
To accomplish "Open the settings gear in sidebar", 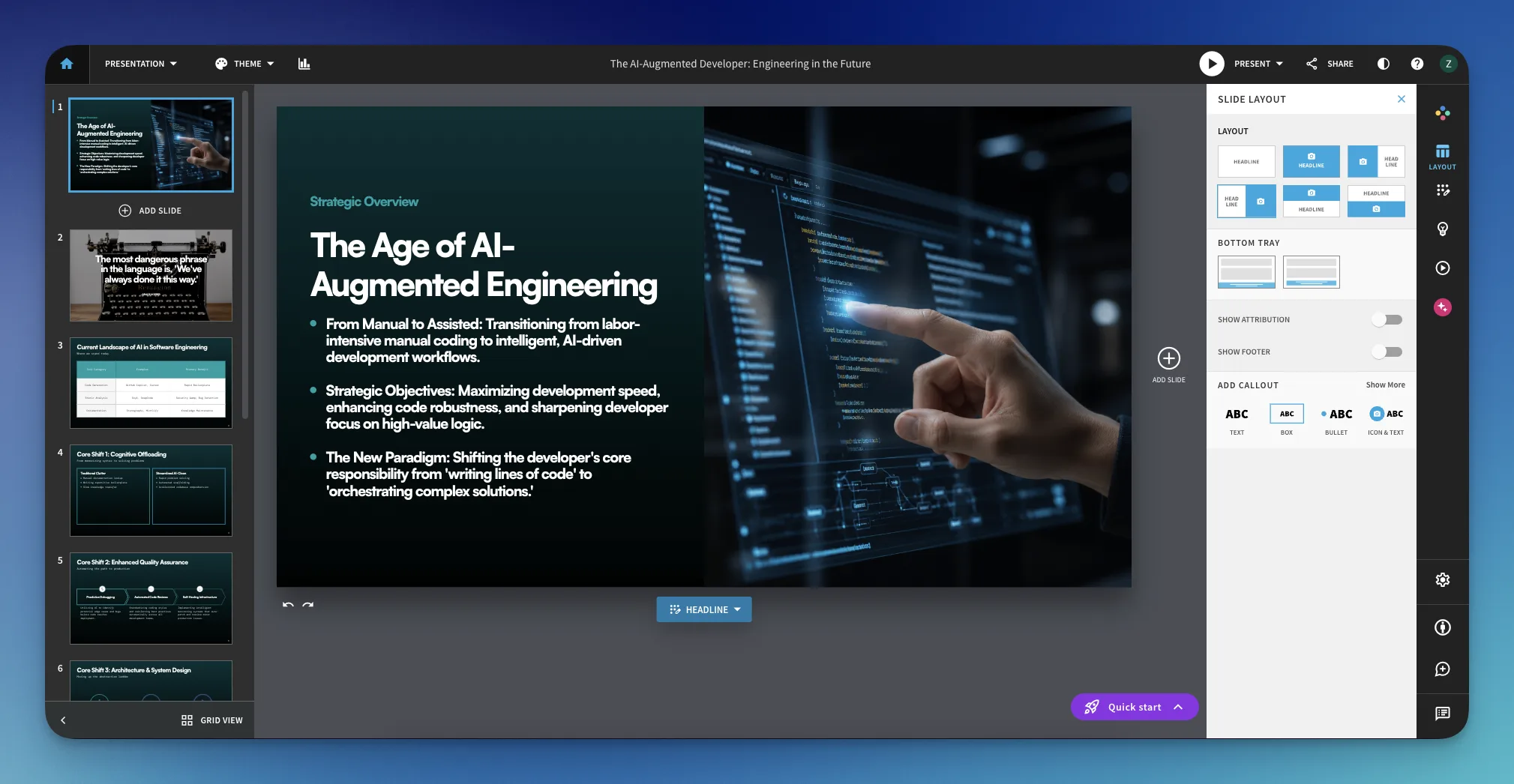I will [x=1442, y=580].
